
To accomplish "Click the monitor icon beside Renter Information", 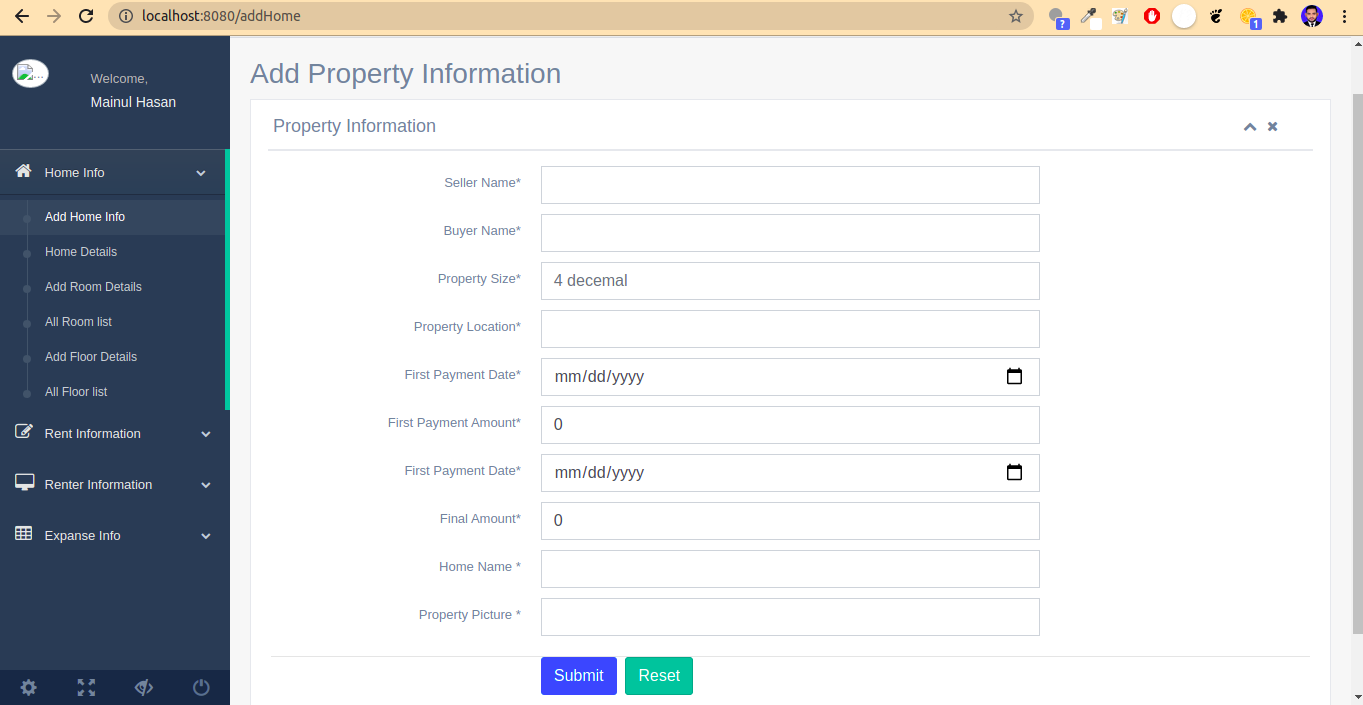I will click(22, 483).
